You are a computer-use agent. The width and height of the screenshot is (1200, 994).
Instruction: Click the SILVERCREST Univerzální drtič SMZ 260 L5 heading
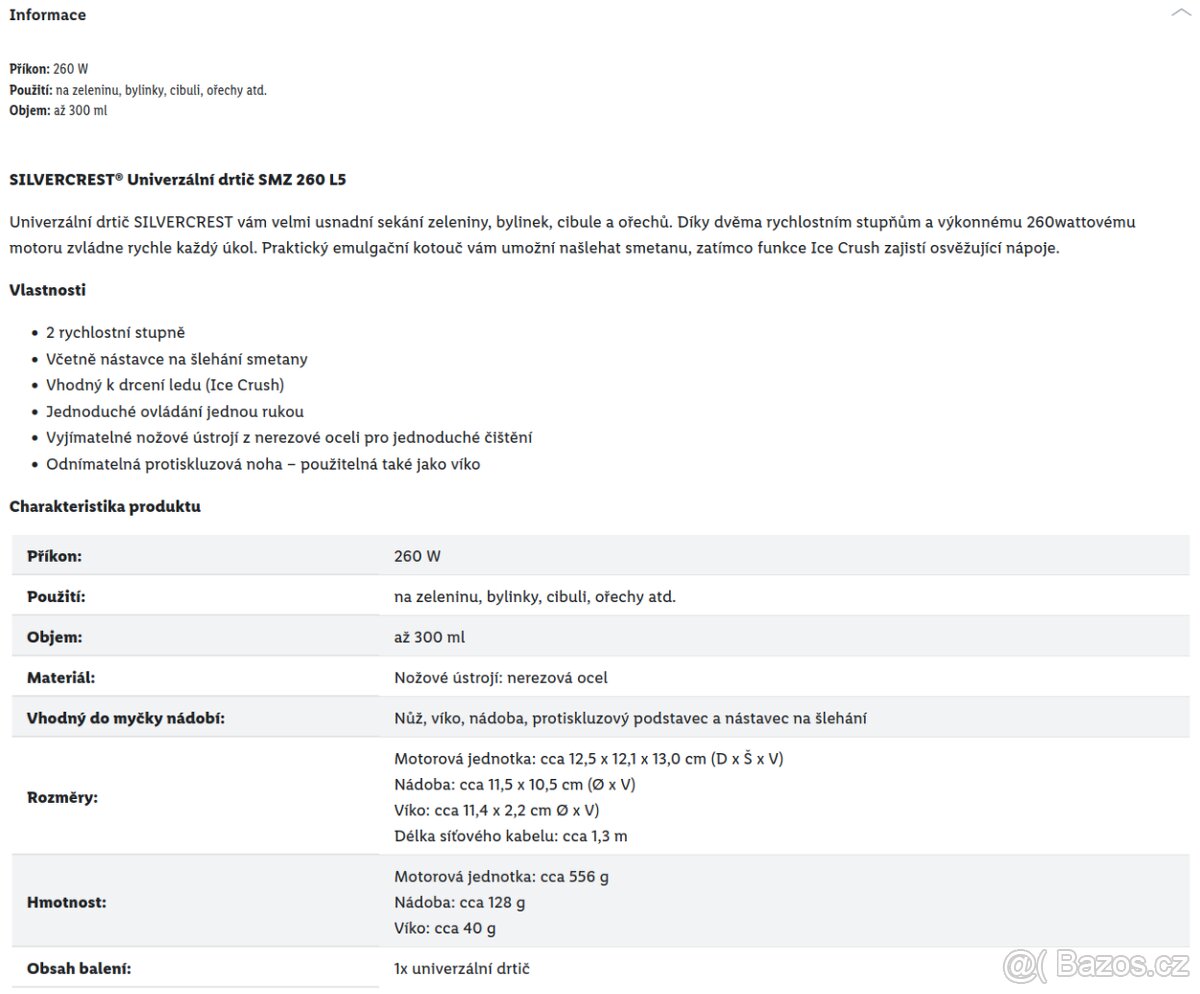coord(178,180)
